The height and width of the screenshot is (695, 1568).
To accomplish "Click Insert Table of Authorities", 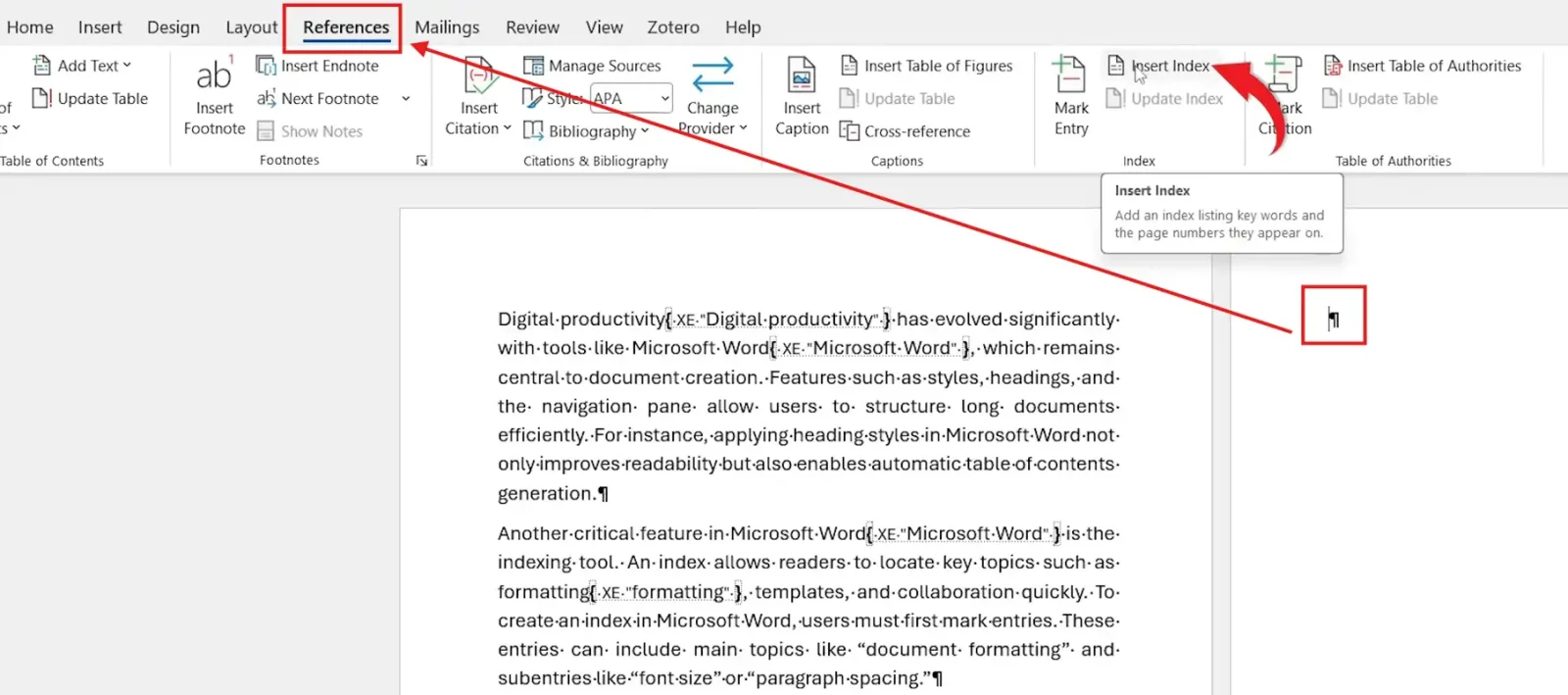I will [1422, 66].
